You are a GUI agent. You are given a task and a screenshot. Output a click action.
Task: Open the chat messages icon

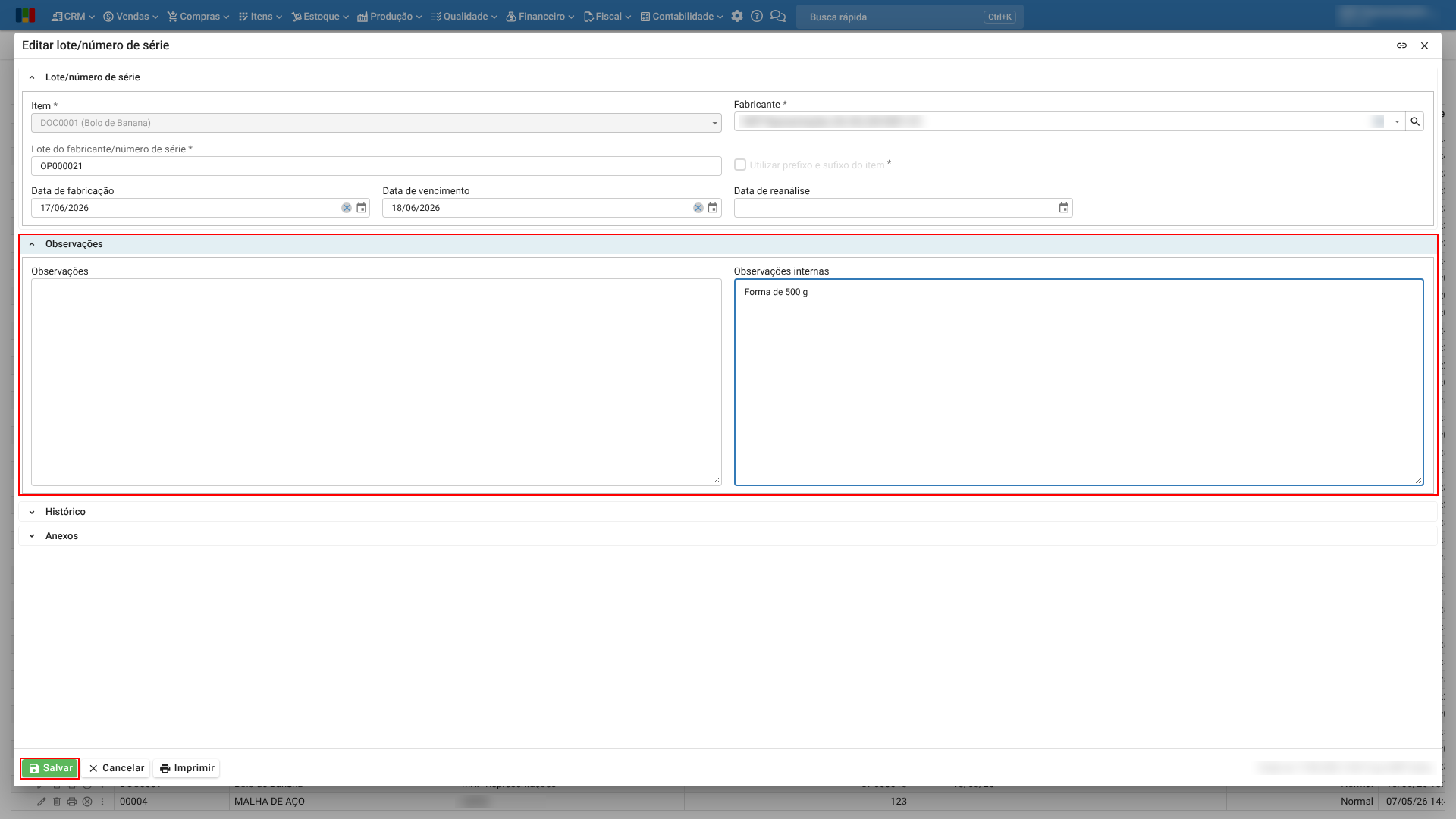coord(778,16)
